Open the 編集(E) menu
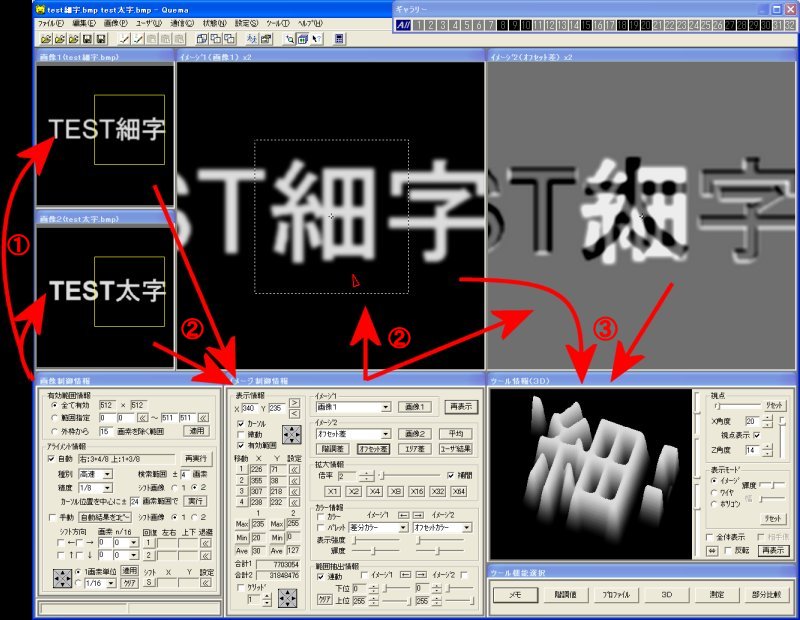 click(x=84, y=23)
